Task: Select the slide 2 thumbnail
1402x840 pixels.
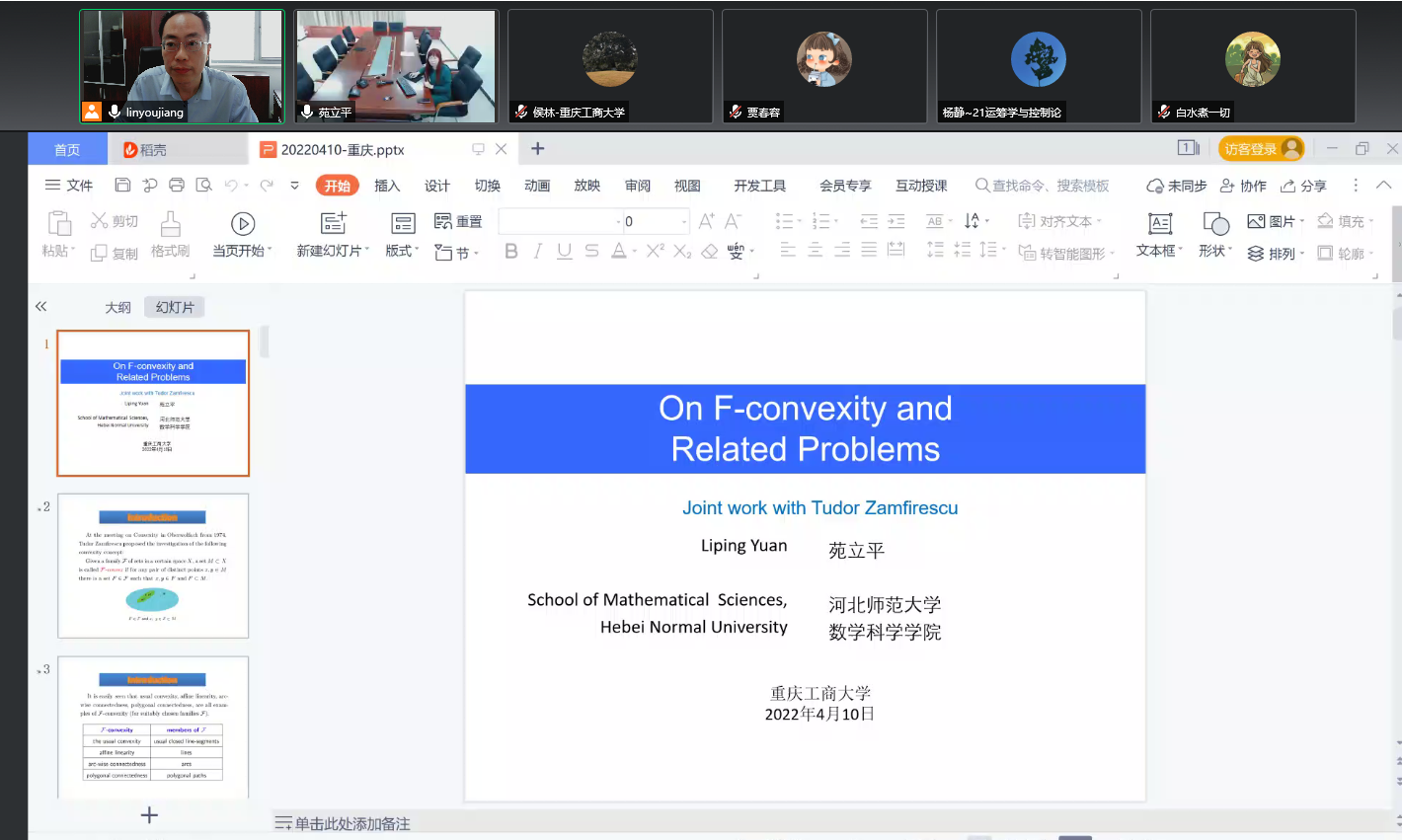Action: (153, 566)
